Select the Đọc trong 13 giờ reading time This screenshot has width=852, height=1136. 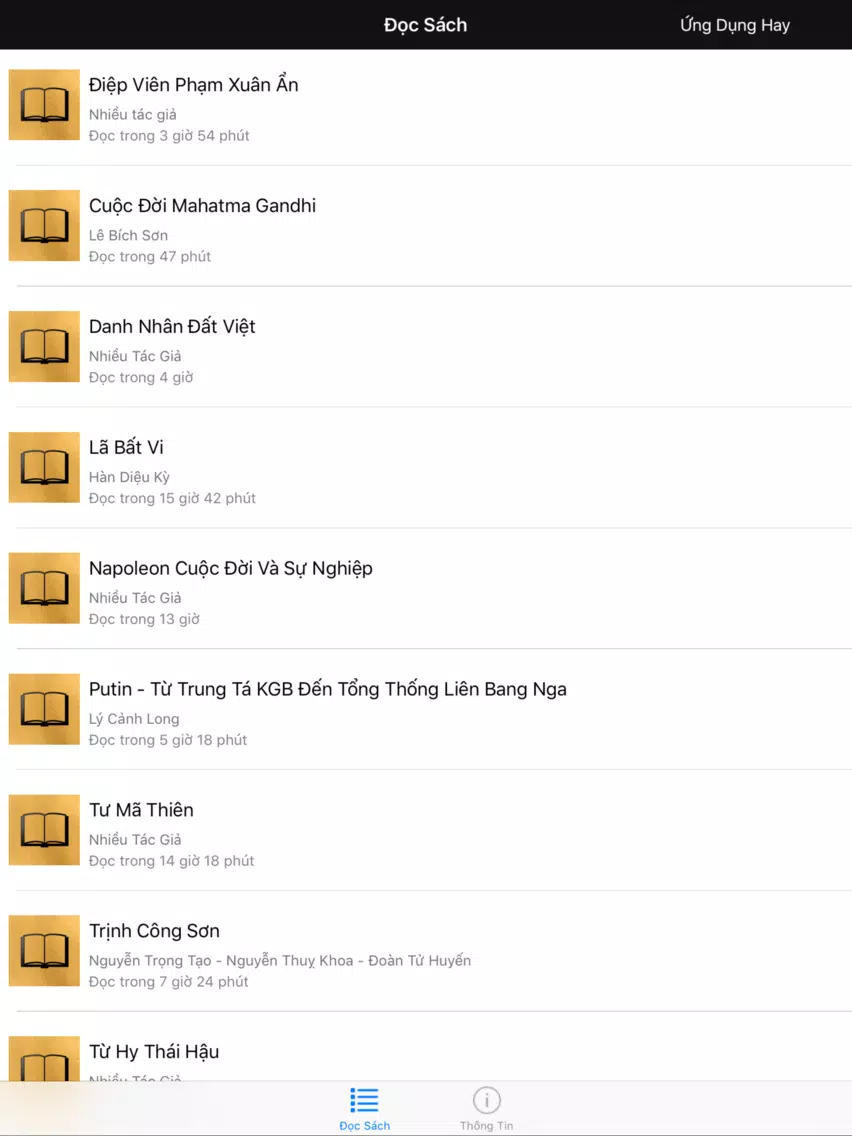144,619
